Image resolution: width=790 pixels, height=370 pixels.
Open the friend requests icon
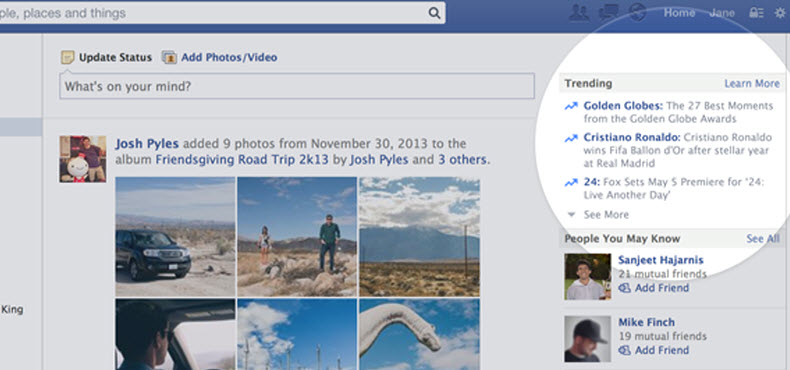579,13
